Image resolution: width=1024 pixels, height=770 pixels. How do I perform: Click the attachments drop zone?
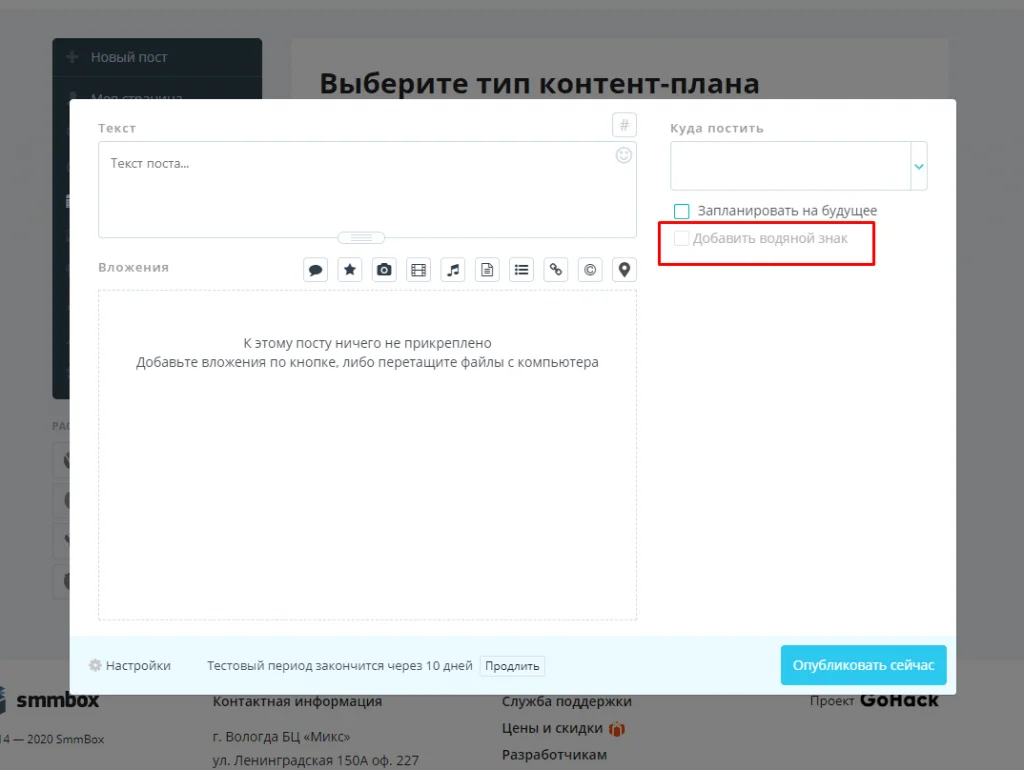367,455
